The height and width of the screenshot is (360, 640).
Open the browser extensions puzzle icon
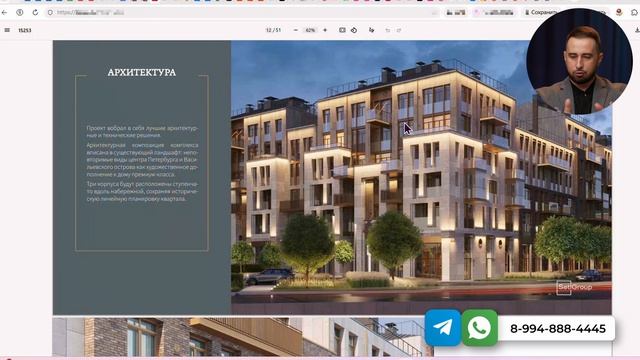coord(635,13)
